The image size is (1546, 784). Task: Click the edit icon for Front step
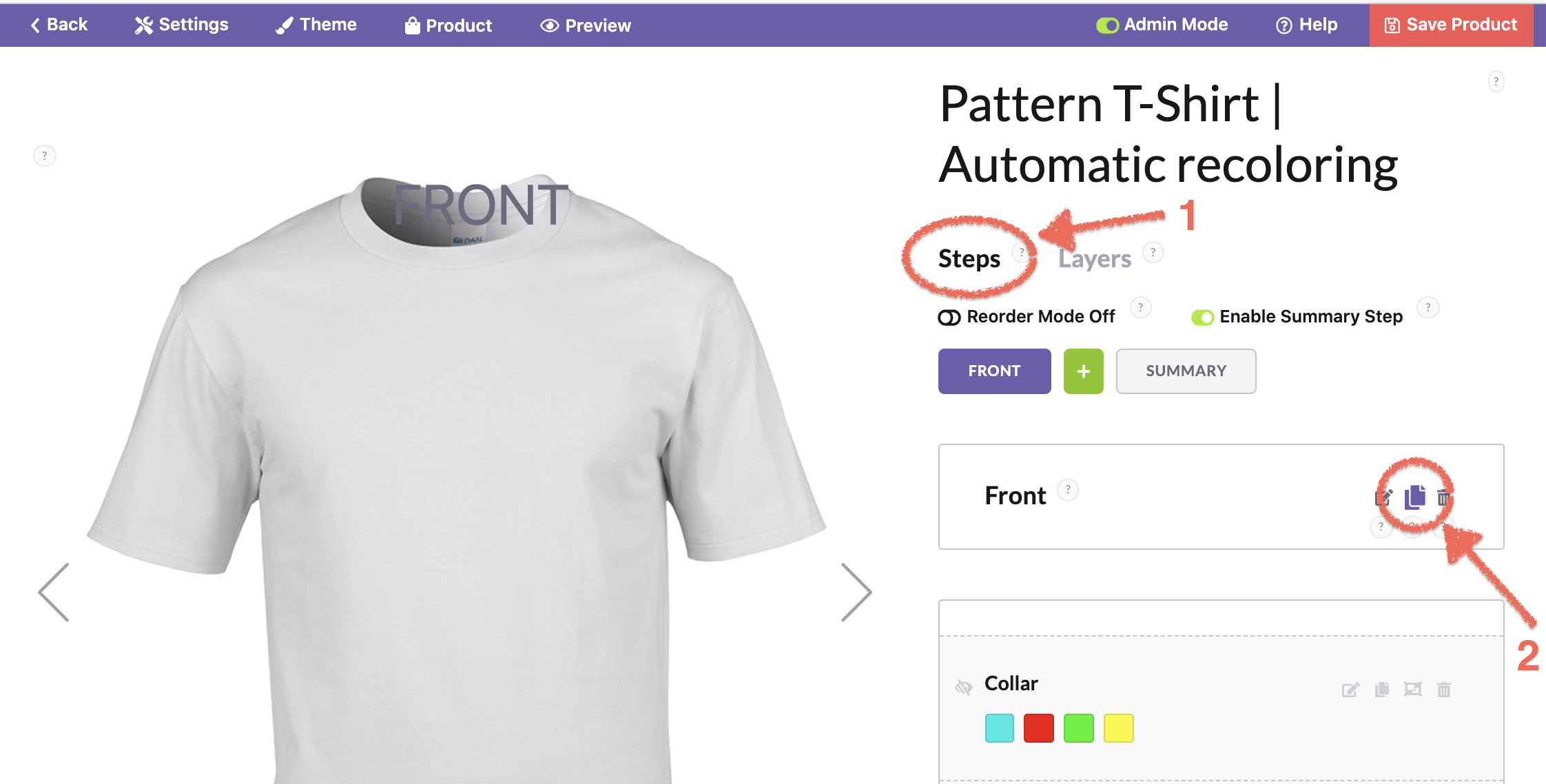coord(1384,497)
